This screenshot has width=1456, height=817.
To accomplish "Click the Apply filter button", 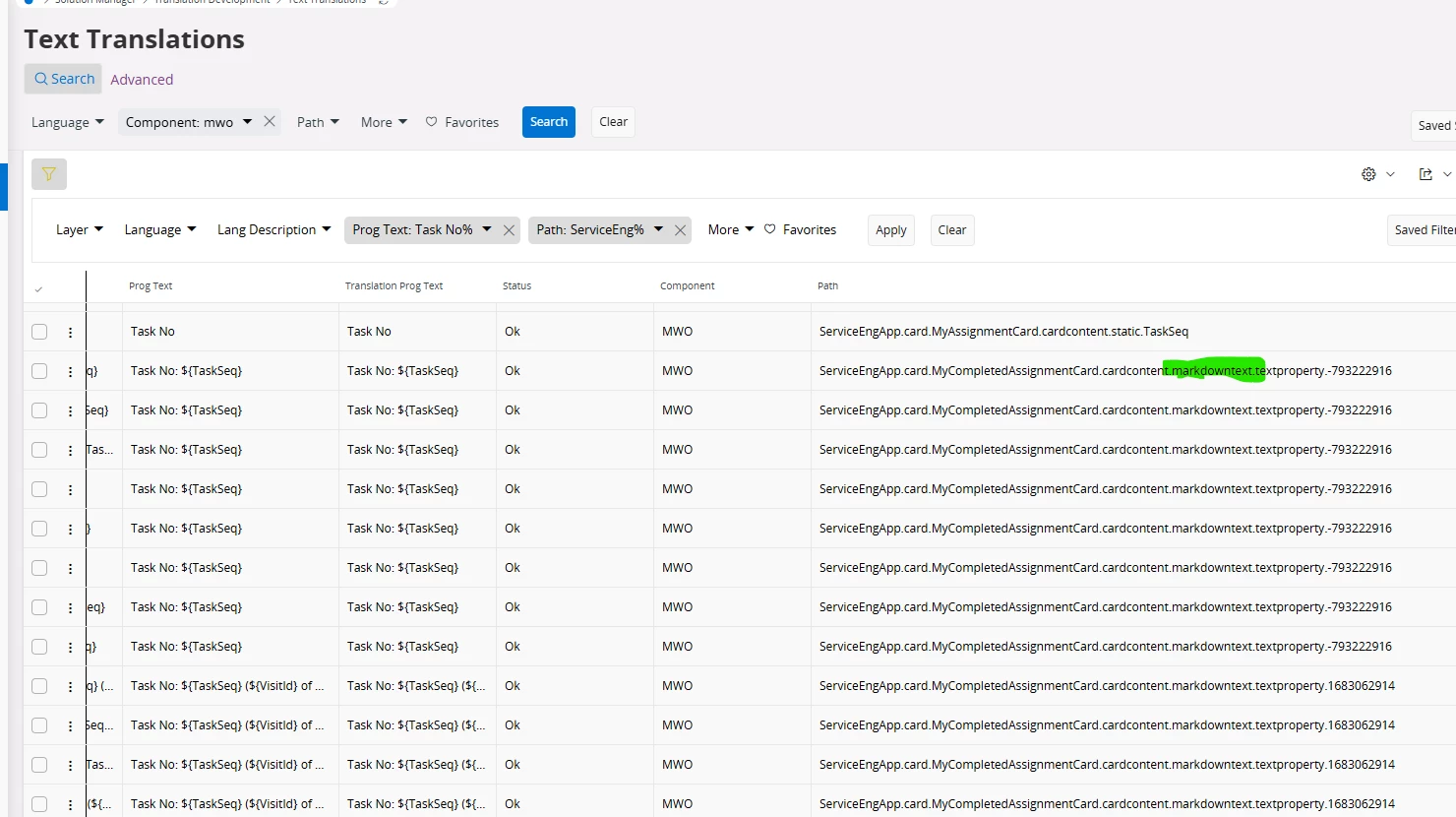I will pos(891,230).
